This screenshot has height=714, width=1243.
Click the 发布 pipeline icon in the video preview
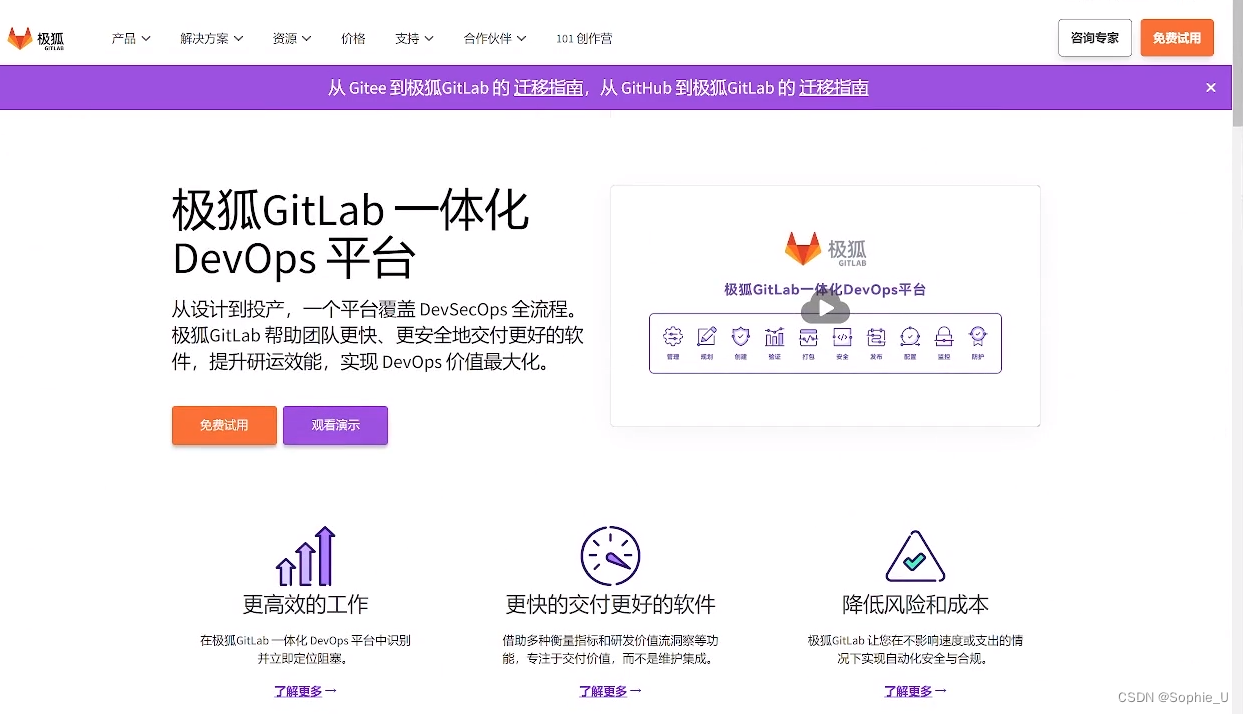(x=876, y=337)
